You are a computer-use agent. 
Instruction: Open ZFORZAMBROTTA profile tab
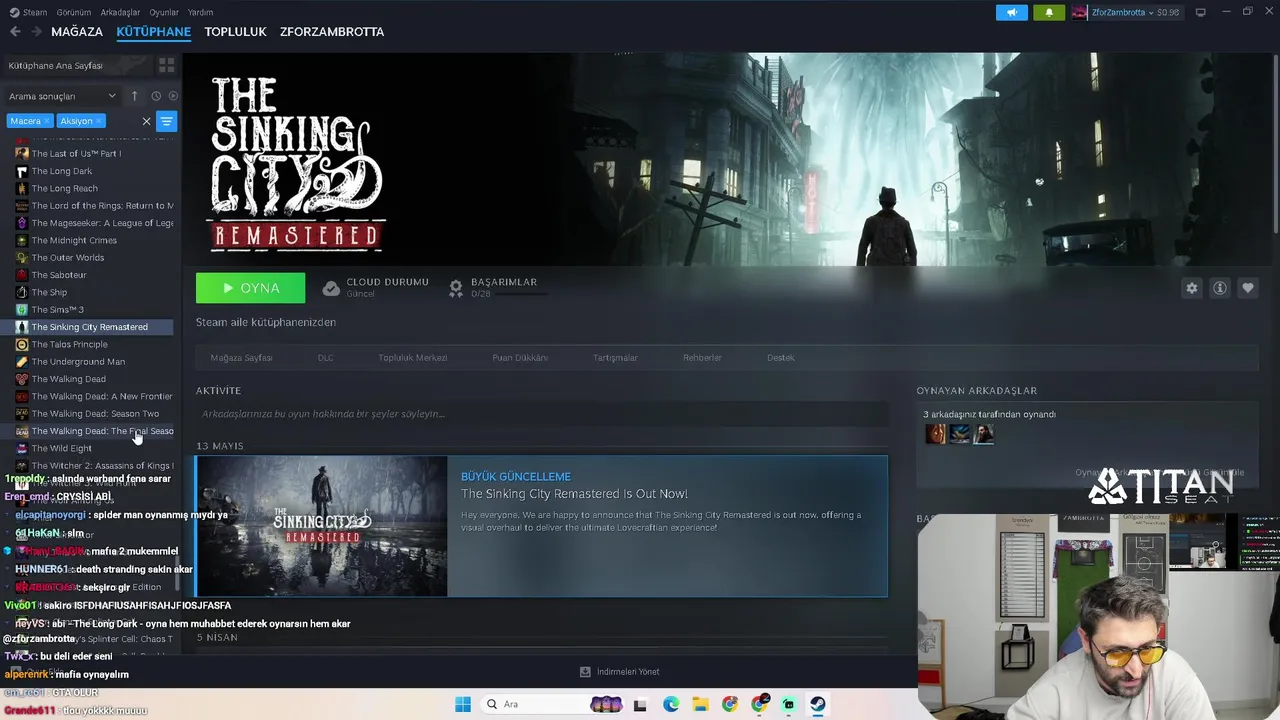click(x=332, y=32)
